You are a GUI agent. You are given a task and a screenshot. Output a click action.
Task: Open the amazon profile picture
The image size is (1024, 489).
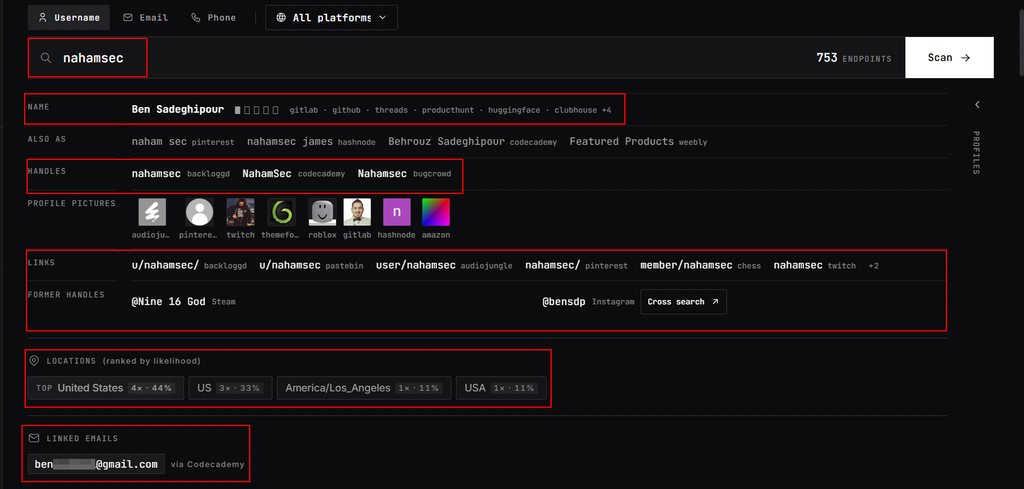436,212
